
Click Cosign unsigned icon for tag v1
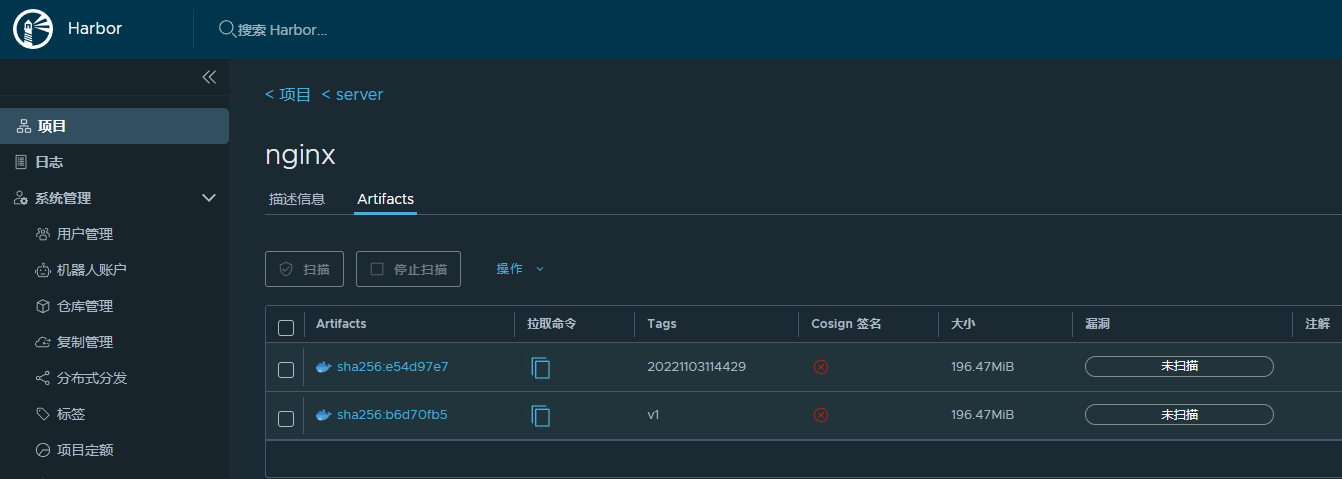[821, 415]
